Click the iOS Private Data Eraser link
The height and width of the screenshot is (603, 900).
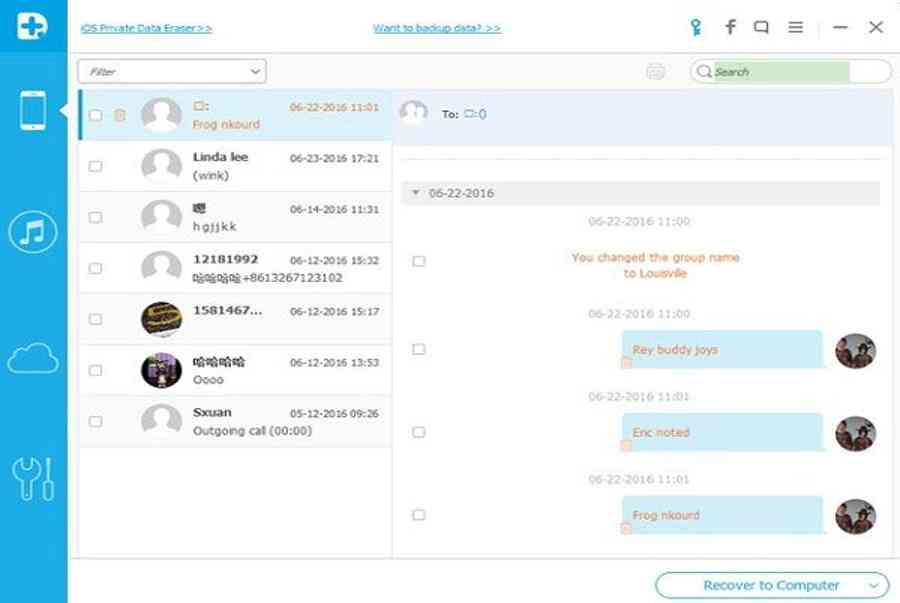coord(146,29)
